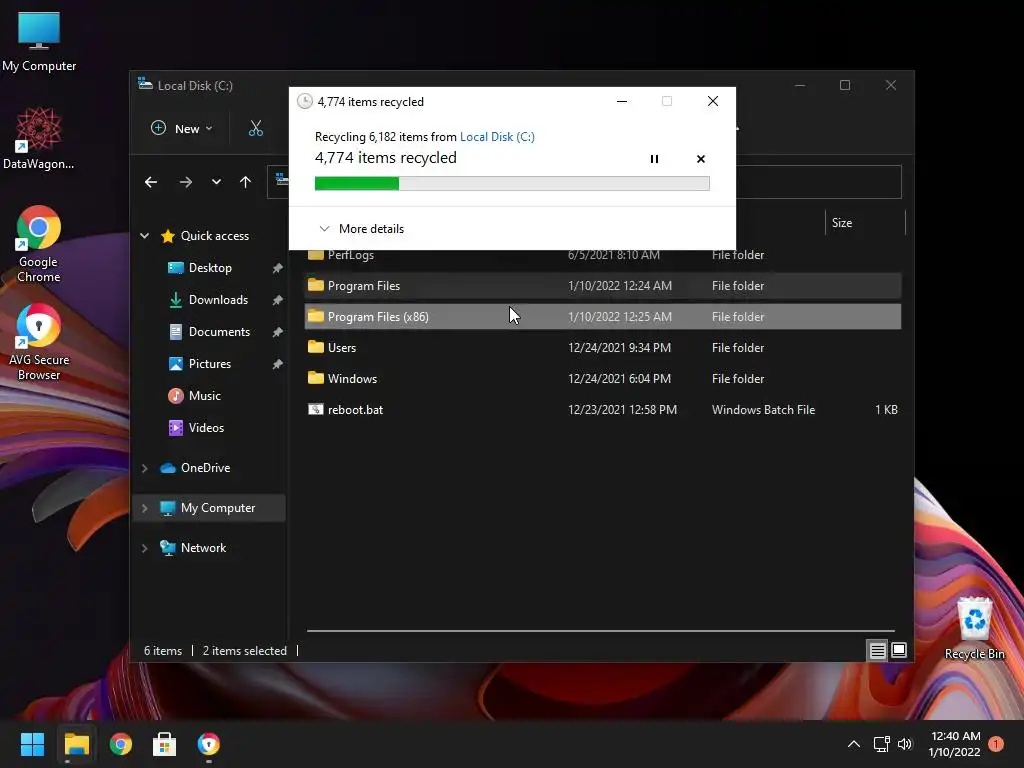
Task: Open My Computer desktop icon
Action: 39,42
